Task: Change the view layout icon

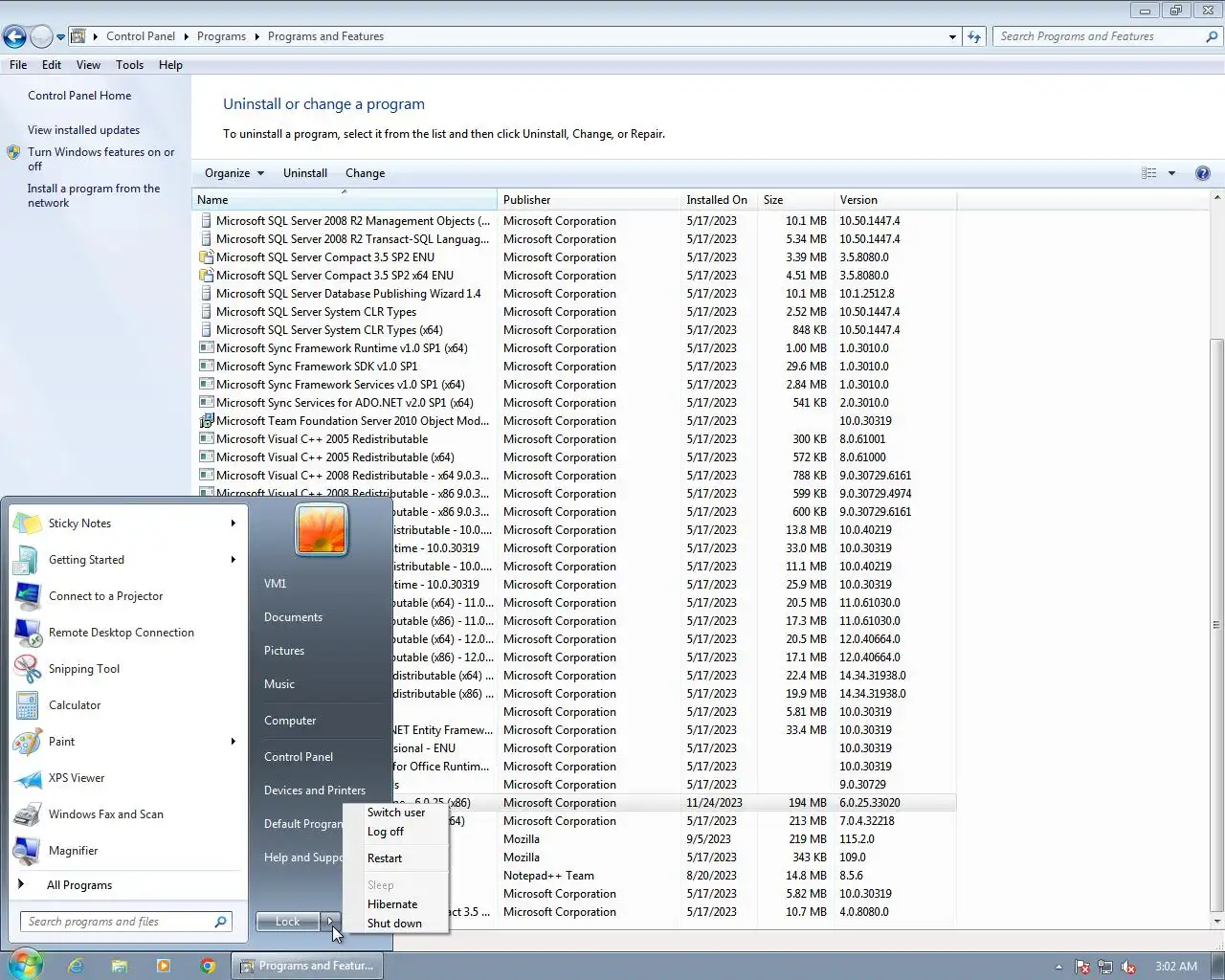Action: pos(1149,173)
